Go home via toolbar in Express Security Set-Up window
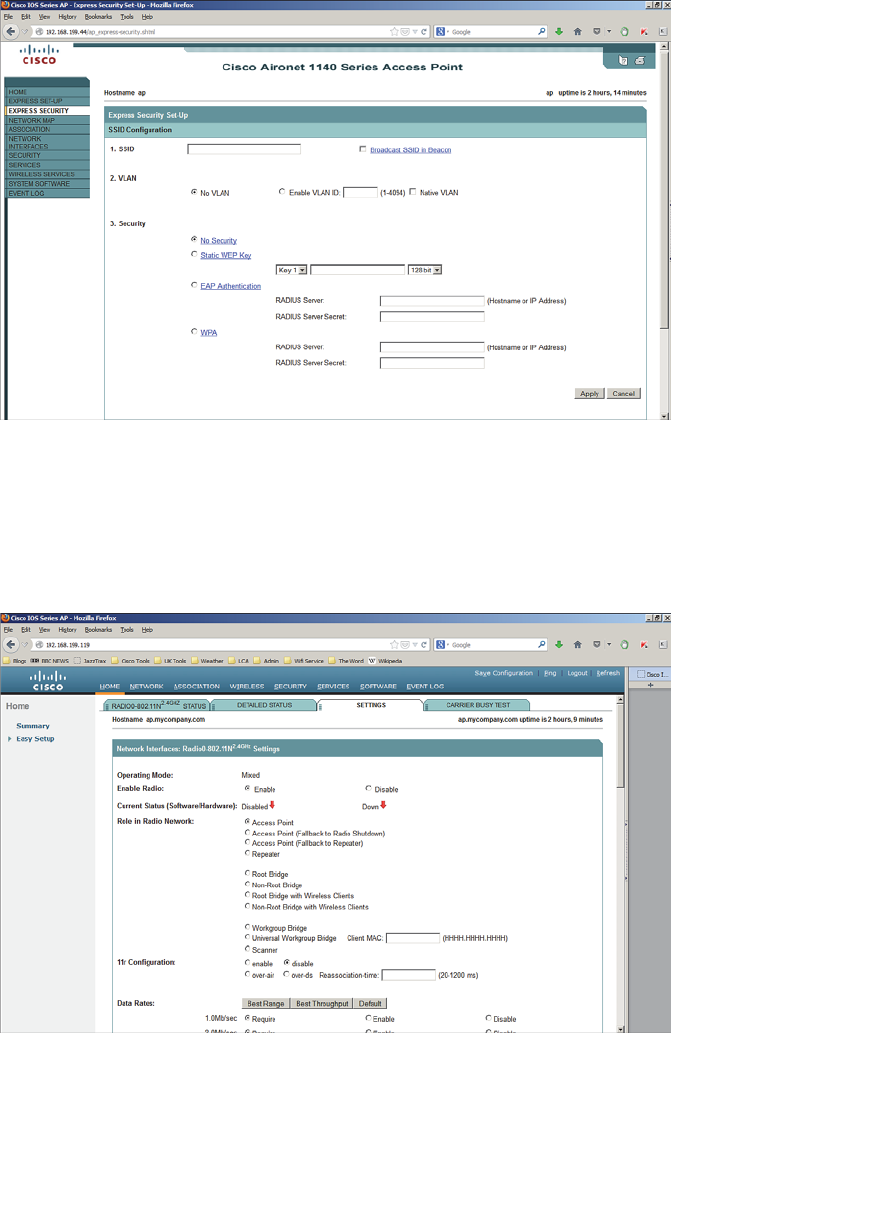 577,32
